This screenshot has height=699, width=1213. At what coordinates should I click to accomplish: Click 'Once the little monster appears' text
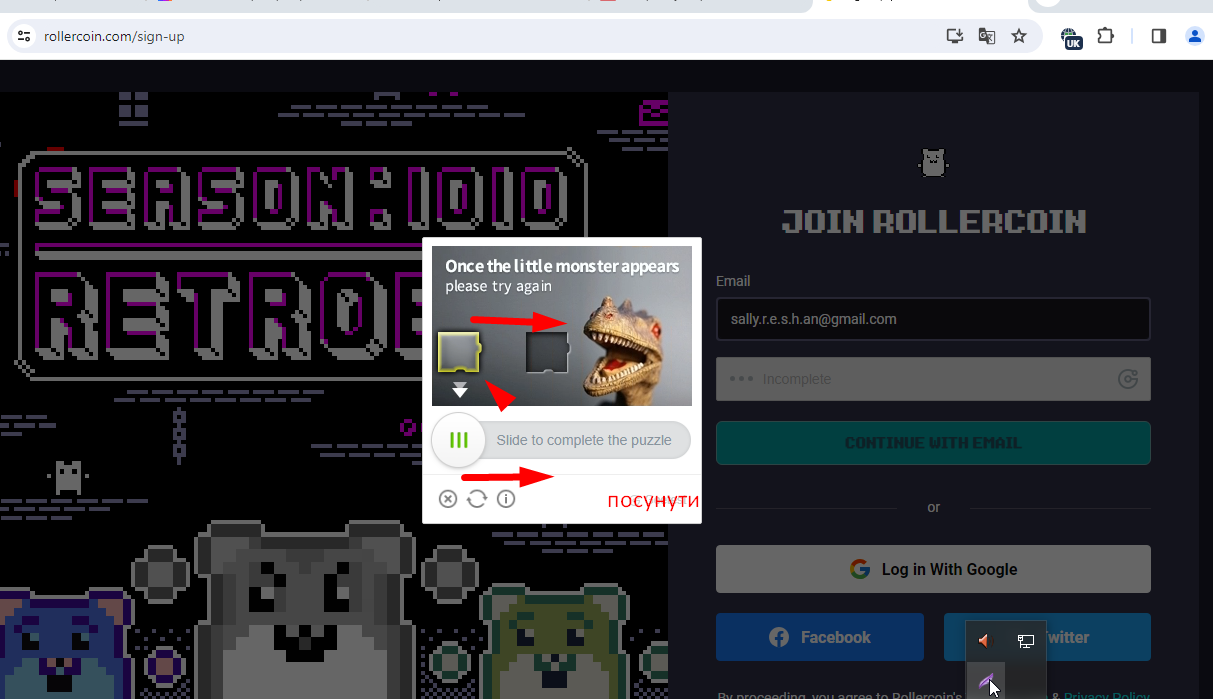(x=562, y=266)
